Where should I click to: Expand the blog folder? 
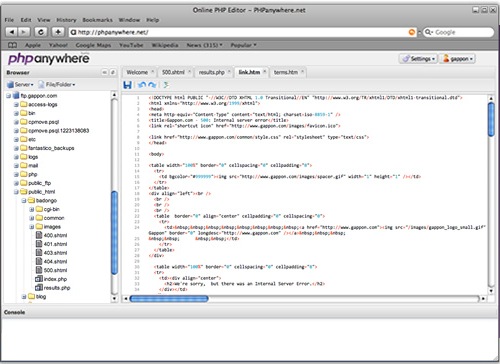[24, 296]
